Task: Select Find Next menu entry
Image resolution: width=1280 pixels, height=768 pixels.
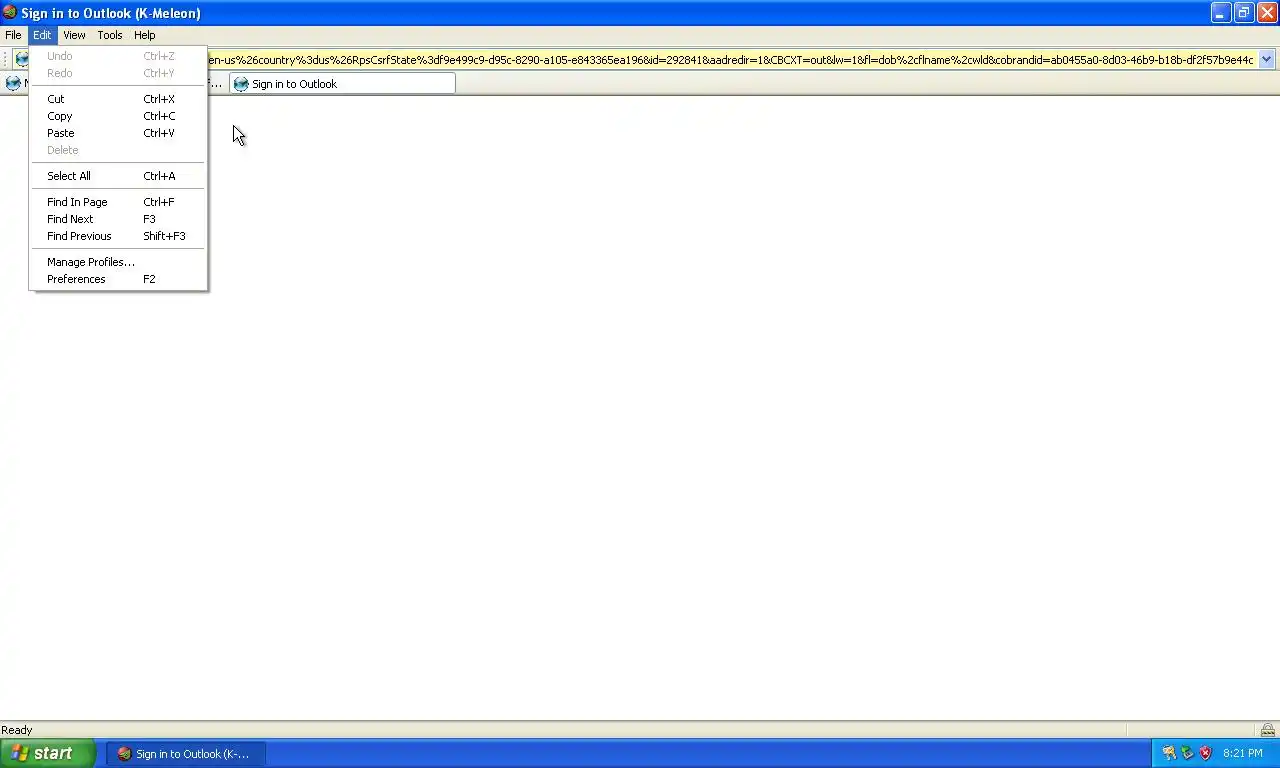Action: pyautogui.click(x=118, y=219)
